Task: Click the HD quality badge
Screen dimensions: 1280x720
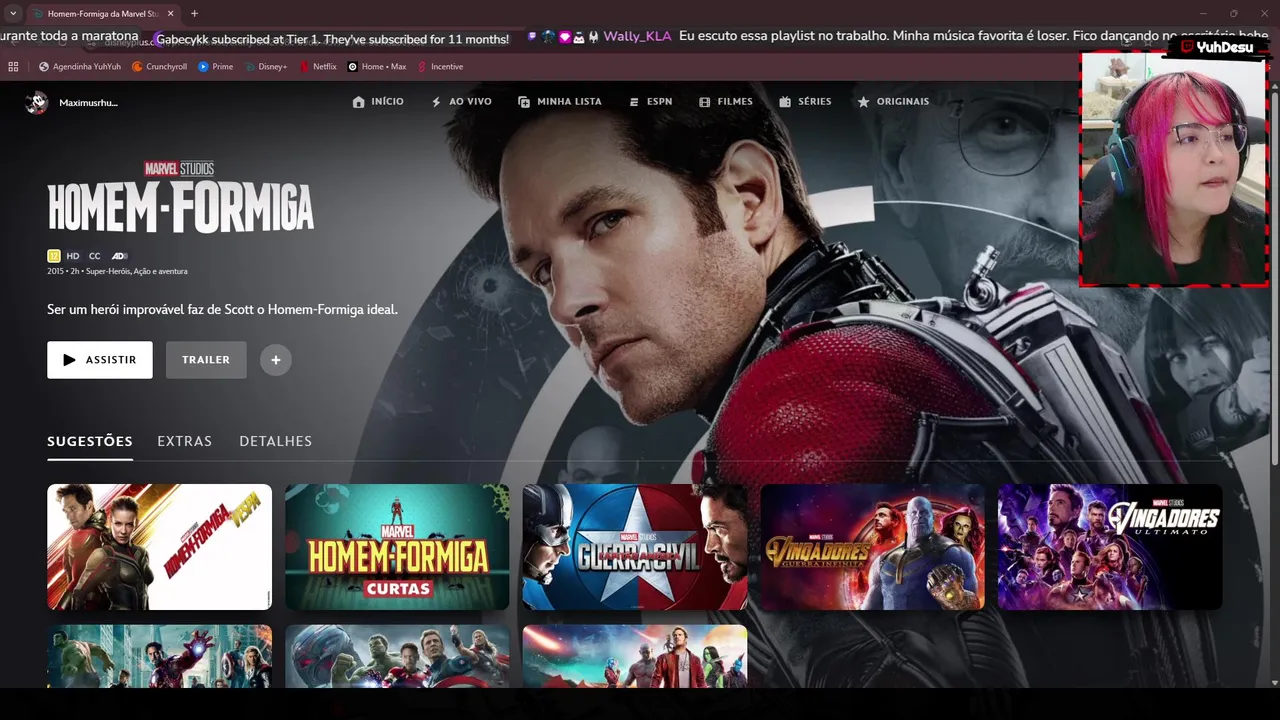Action: pos(73,256)
